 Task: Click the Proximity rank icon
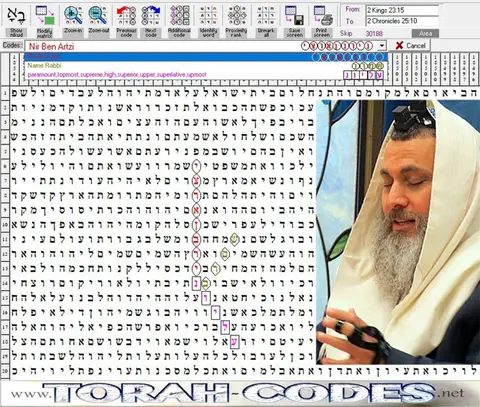(237, 15)
